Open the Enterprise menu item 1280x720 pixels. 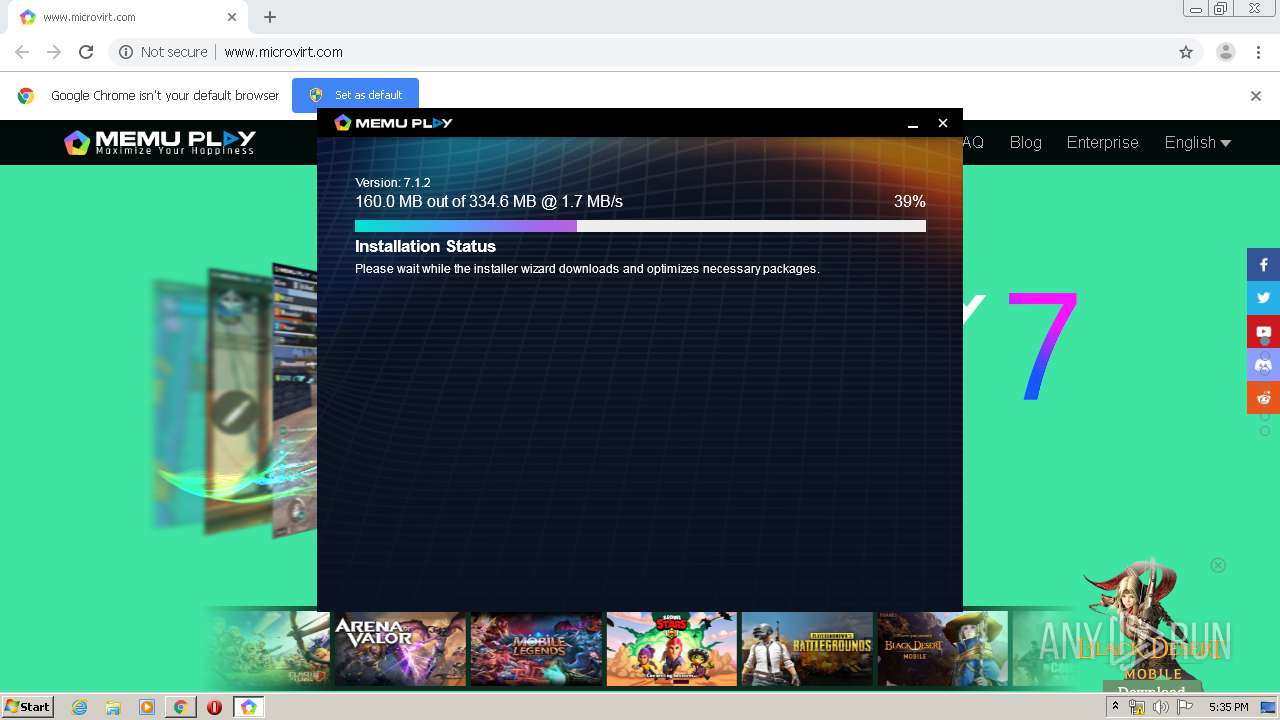click(x=1102, y=142)
